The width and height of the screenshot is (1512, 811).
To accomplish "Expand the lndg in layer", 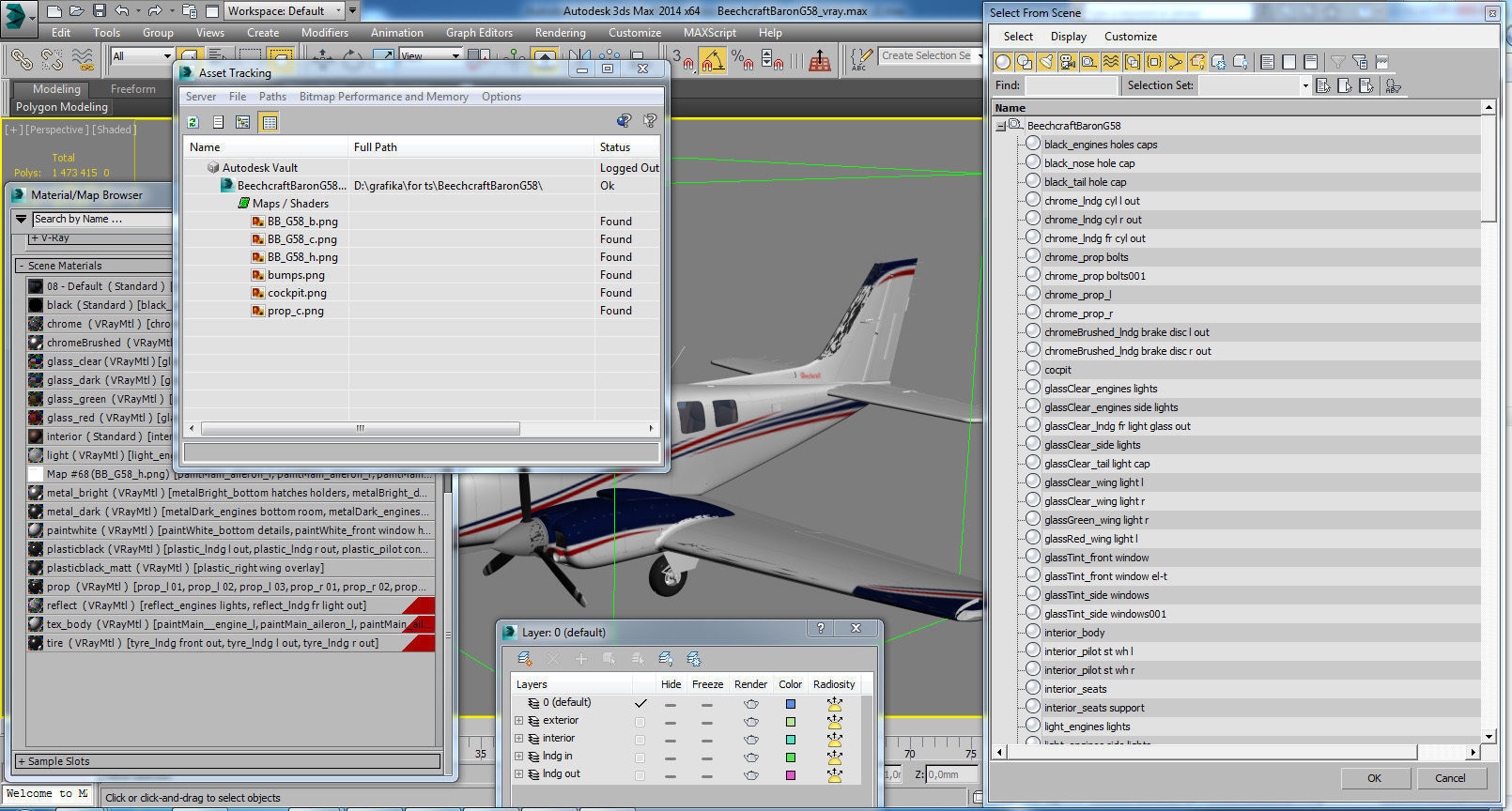I will (x=518, y=757).
